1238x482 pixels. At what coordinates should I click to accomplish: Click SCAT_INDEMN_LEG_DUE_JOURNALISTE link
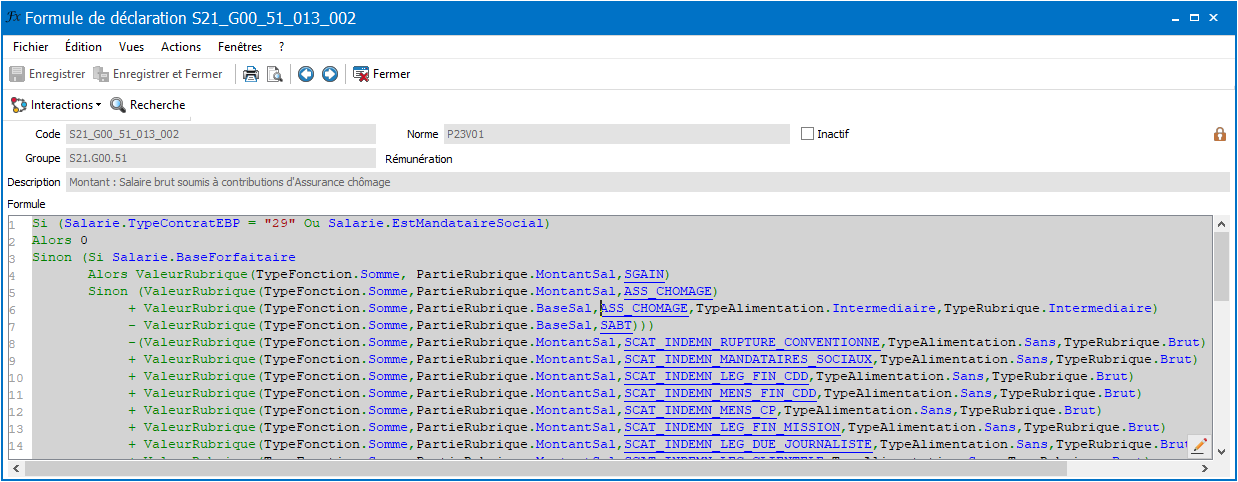coord(748,444)
